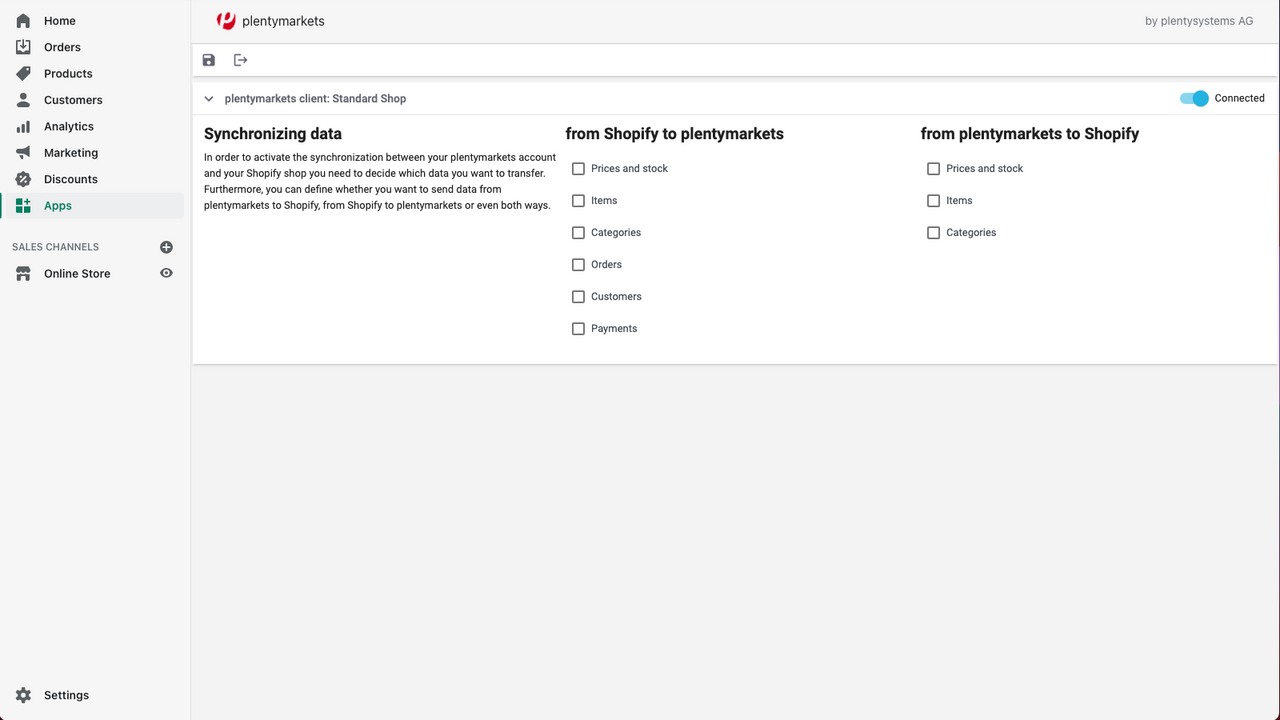Click the exit icon next to save

pos(240,60)
